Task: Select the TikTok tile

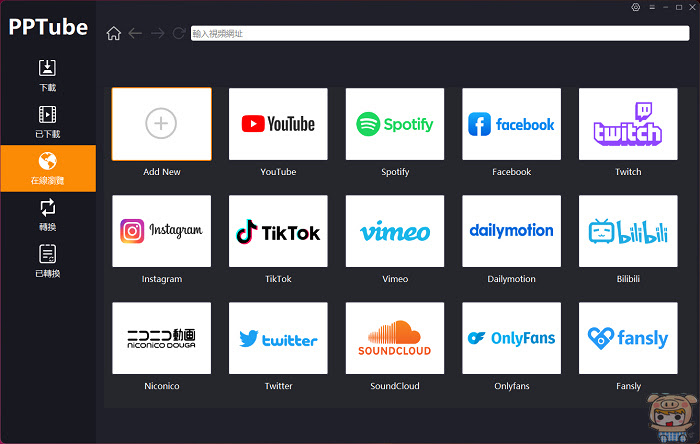Action: [278, 231]
